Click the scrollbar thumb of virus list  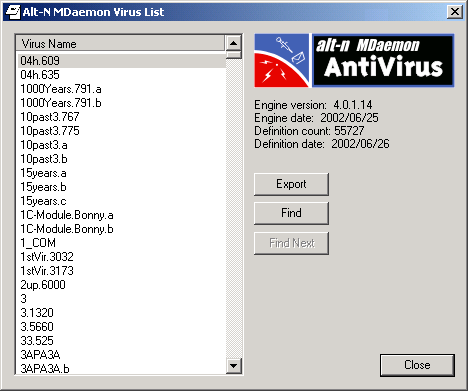tap(234, 55)
